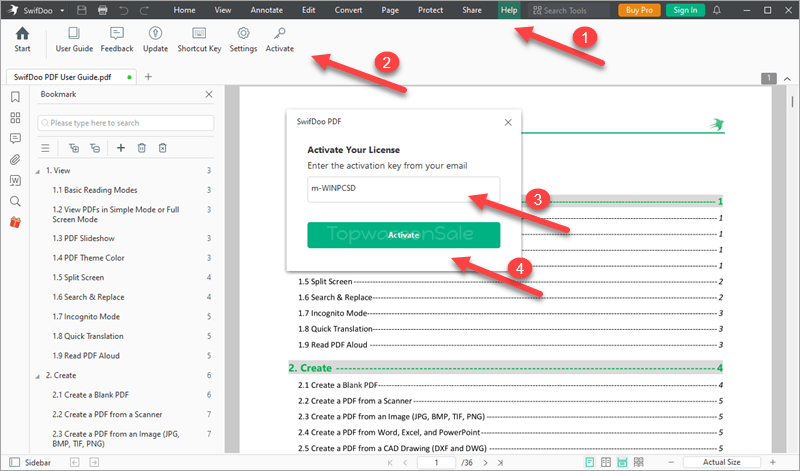Click the Buy Pro button

[x=639, y=10]
